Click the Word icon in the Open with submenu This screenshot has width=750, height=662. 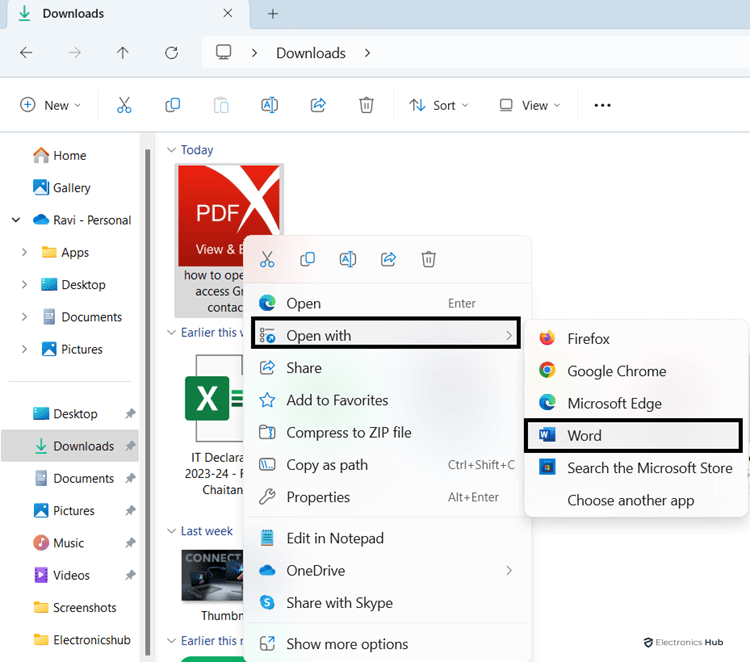pyautogui.click(x=547, y=435)
